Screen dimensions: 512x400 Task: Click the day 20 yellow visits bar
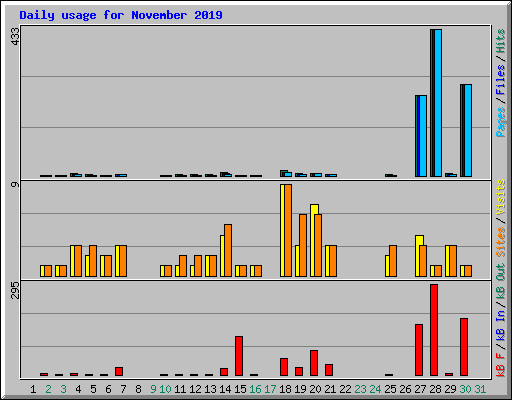pyautogui.click(x=314, y=240)
